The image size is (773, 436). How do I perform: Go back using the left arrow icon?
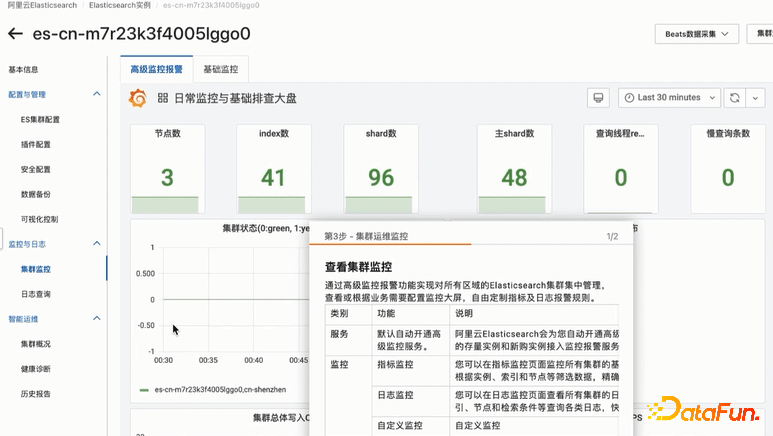click(x=15, y=34)
